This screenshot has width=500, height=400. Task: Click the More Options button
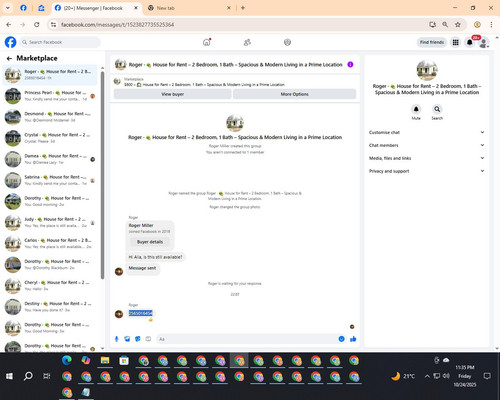pos(294,94)
